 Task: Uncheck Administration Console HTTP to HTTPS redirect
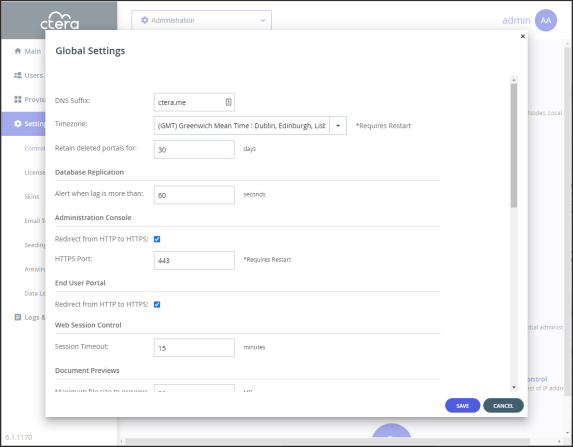[157, 239]
